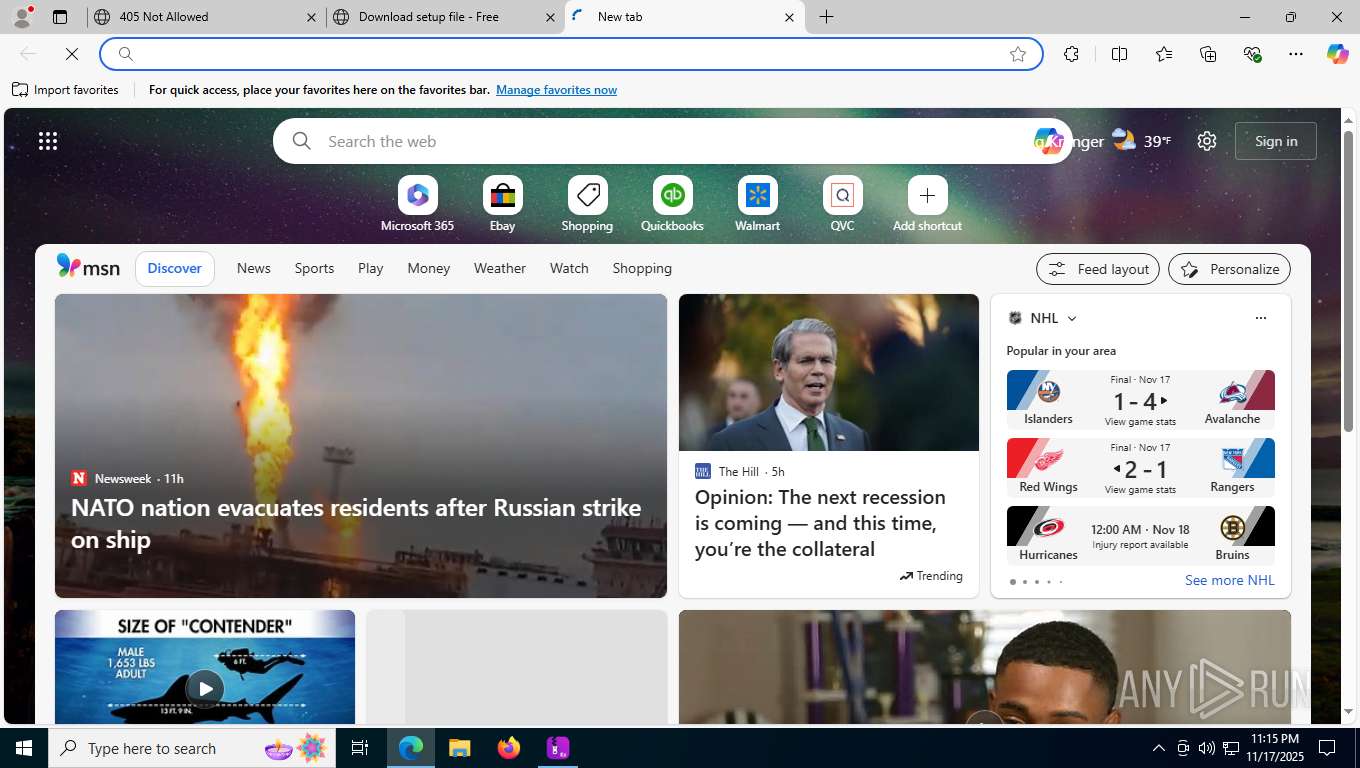Open weather widget showing 39°F
The width and height of the screenshot is (1360, 768).
click(x=1141, y=141)
